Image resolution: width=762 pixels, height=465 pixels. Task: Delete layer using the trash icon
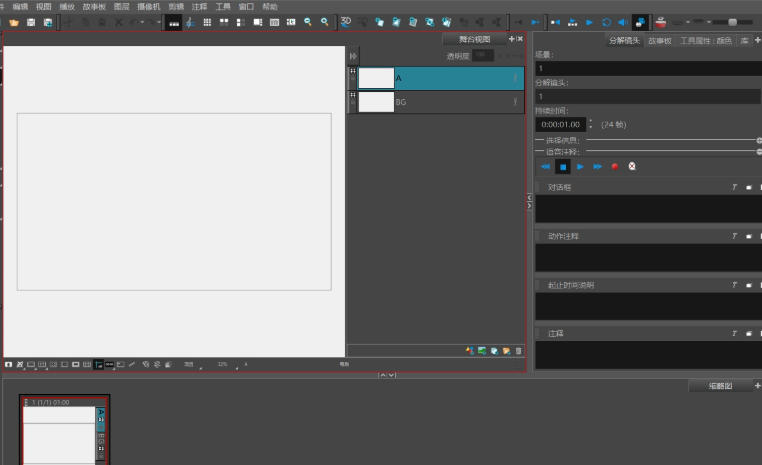coord(518,351)
